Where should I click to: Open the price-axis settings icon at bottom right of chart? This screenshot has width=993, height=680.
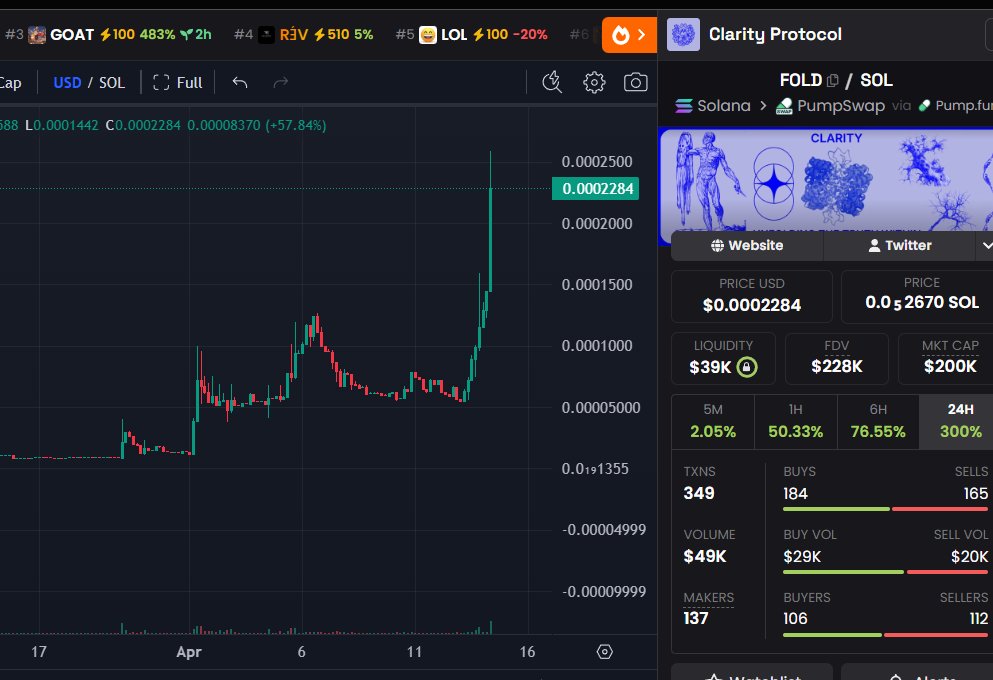tap(605, 652)
